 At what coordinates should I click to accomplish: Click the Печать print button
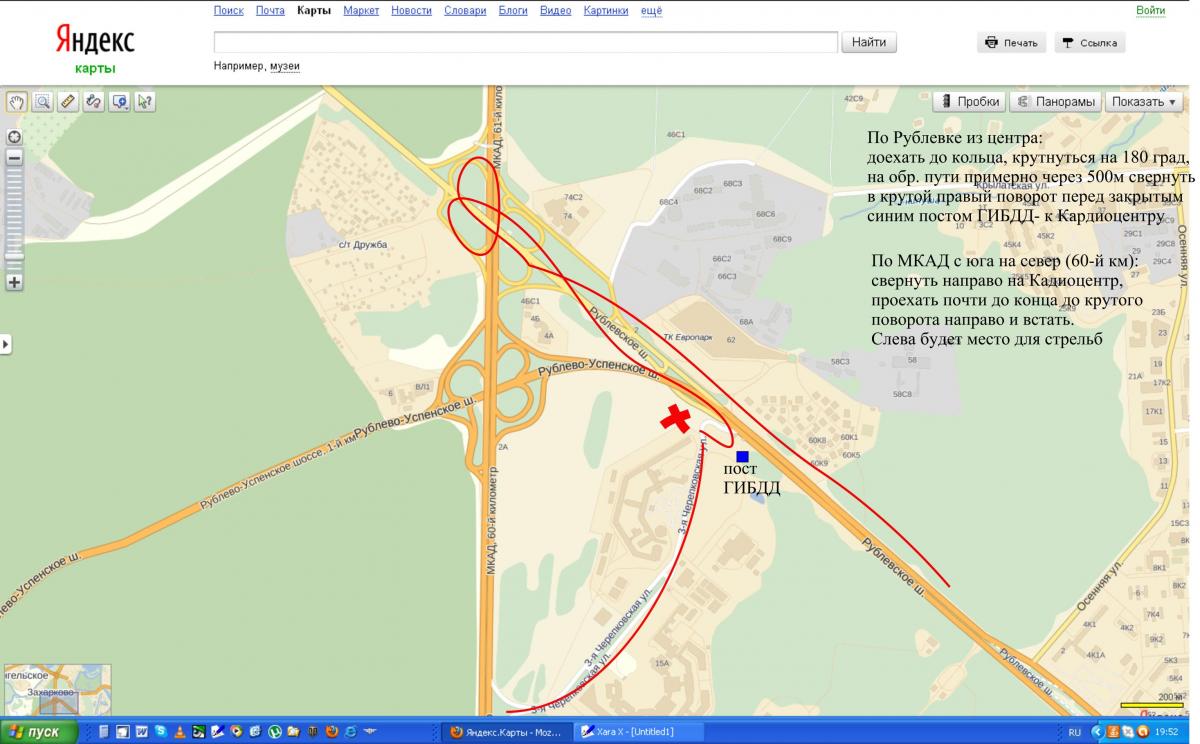click(x=1011, y=43)
